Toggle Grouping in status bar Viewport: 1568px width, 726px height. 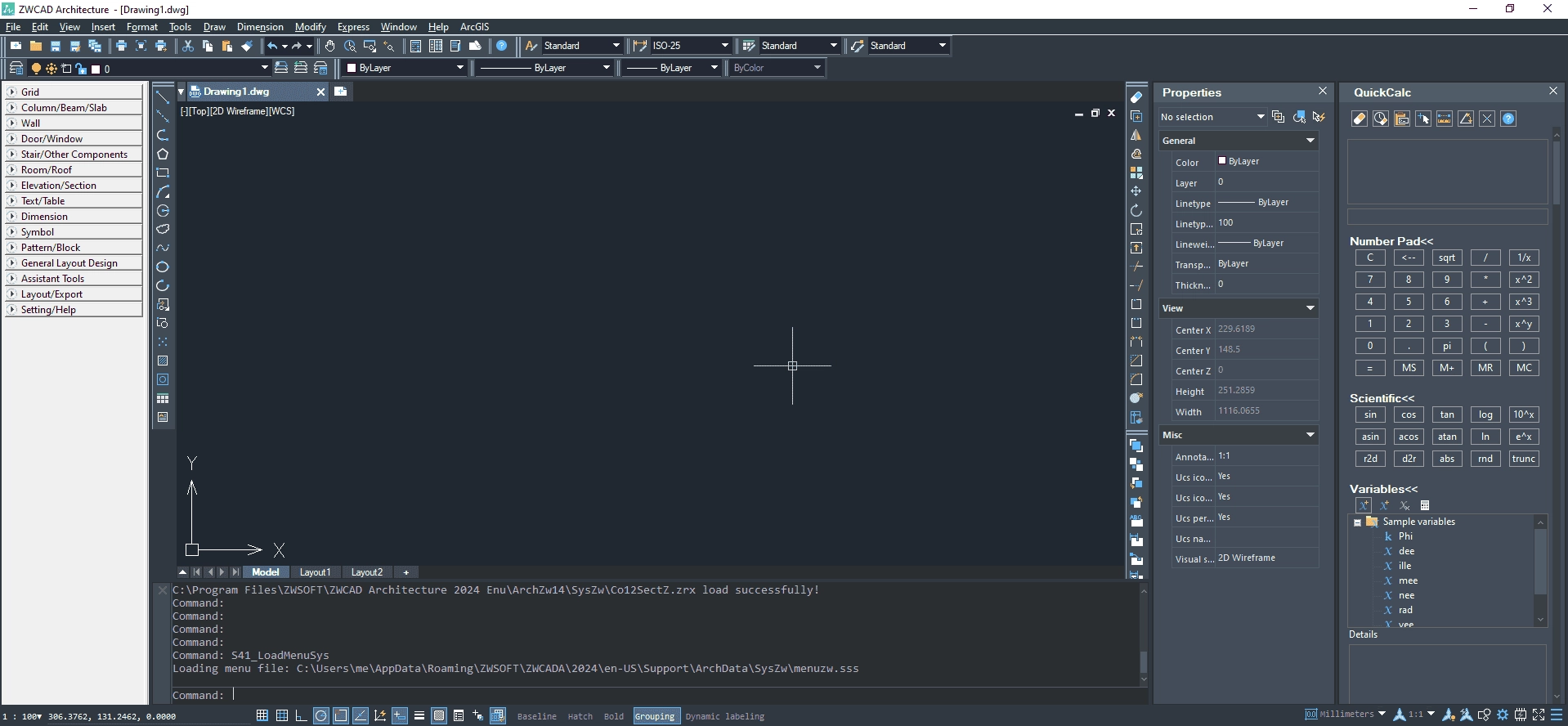coord(655,716)
